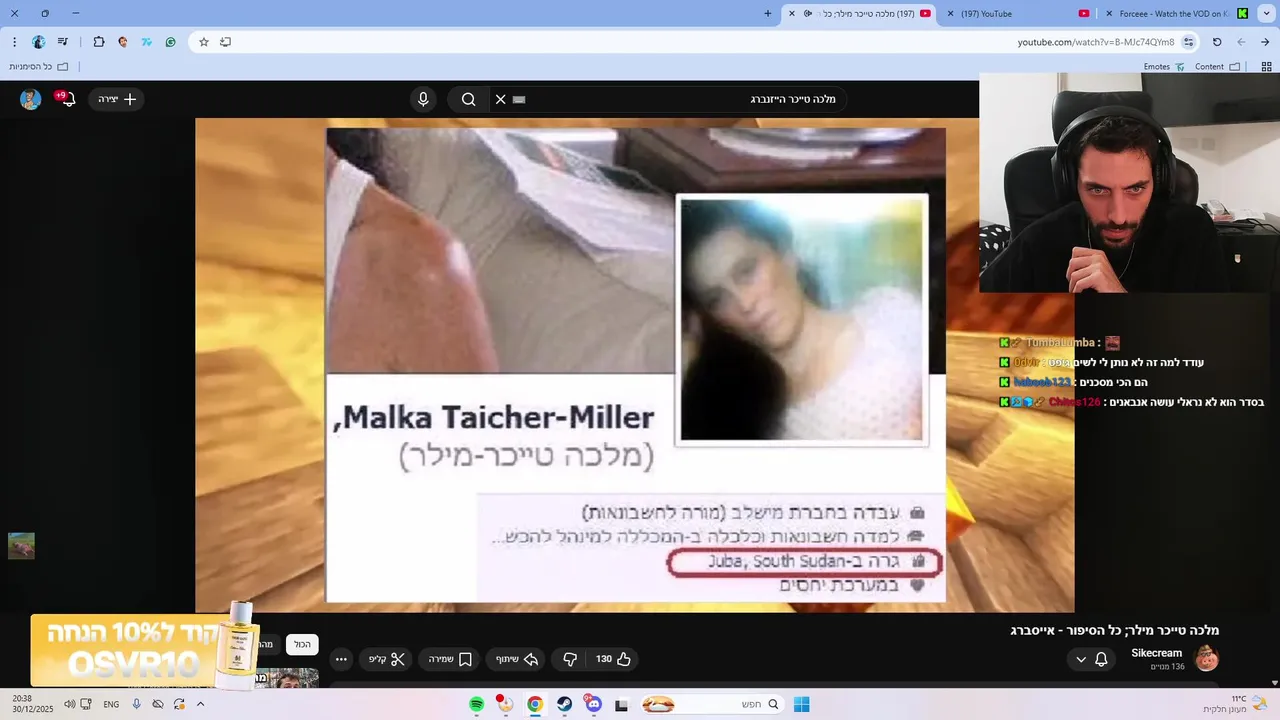Image resolution: width=1280 pixels, height=720 pixels.
Task: Click the Grammarly extension icon
Action: [x=170, y=42]
